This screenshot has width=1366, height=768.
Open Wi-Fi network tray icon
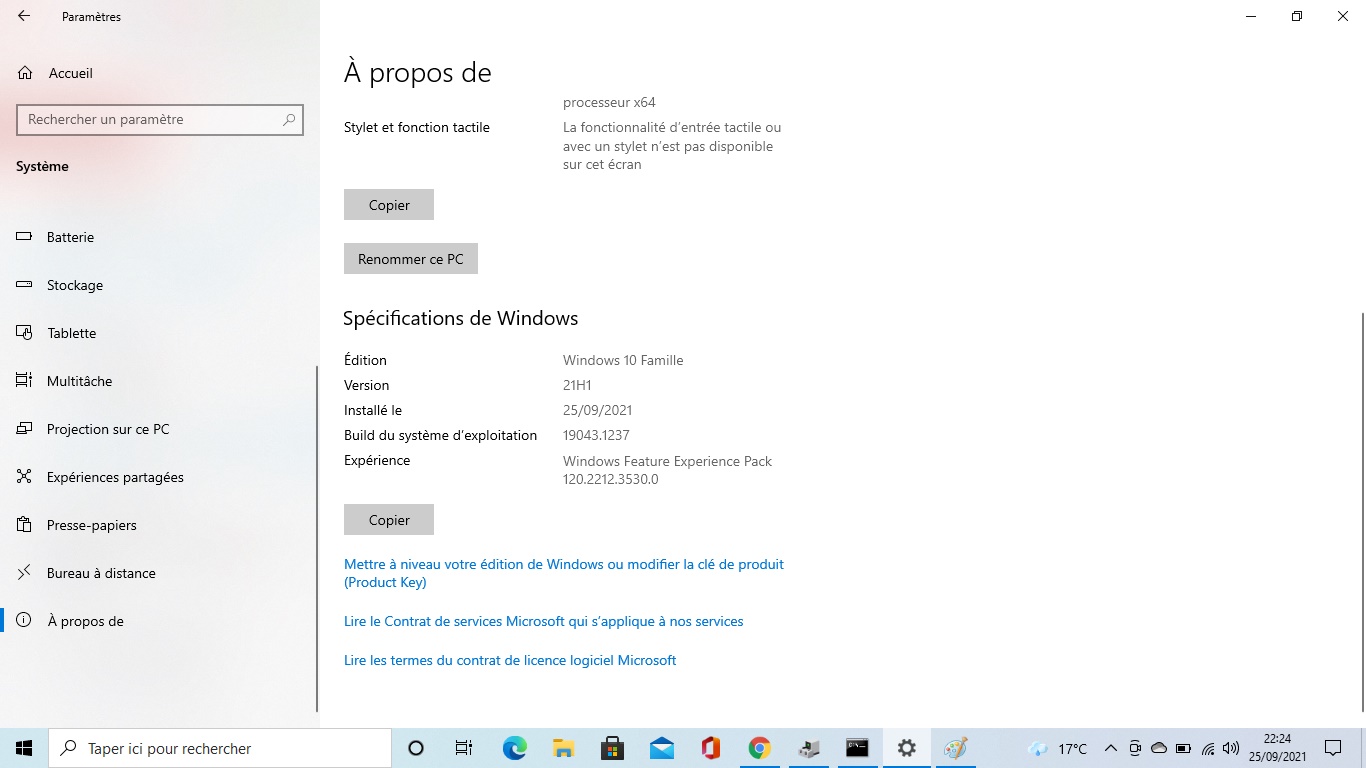point(1208,748)
